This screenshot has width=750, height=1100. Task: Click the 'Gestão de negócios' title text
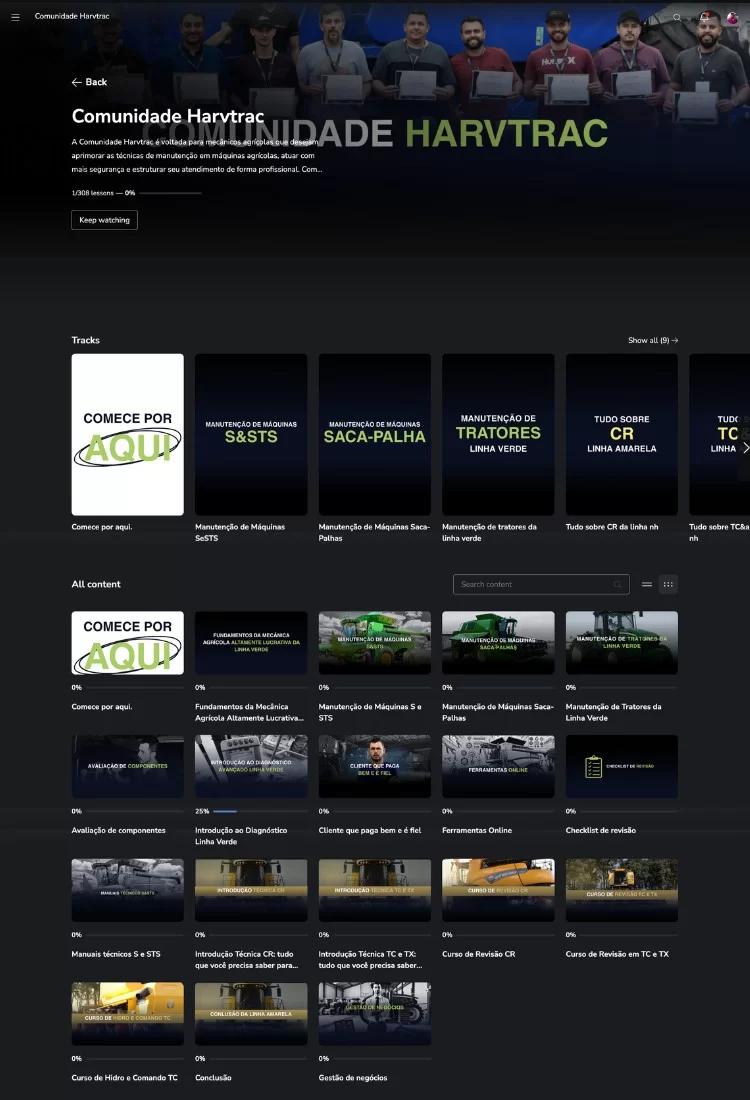click(x=353, y=1078)
